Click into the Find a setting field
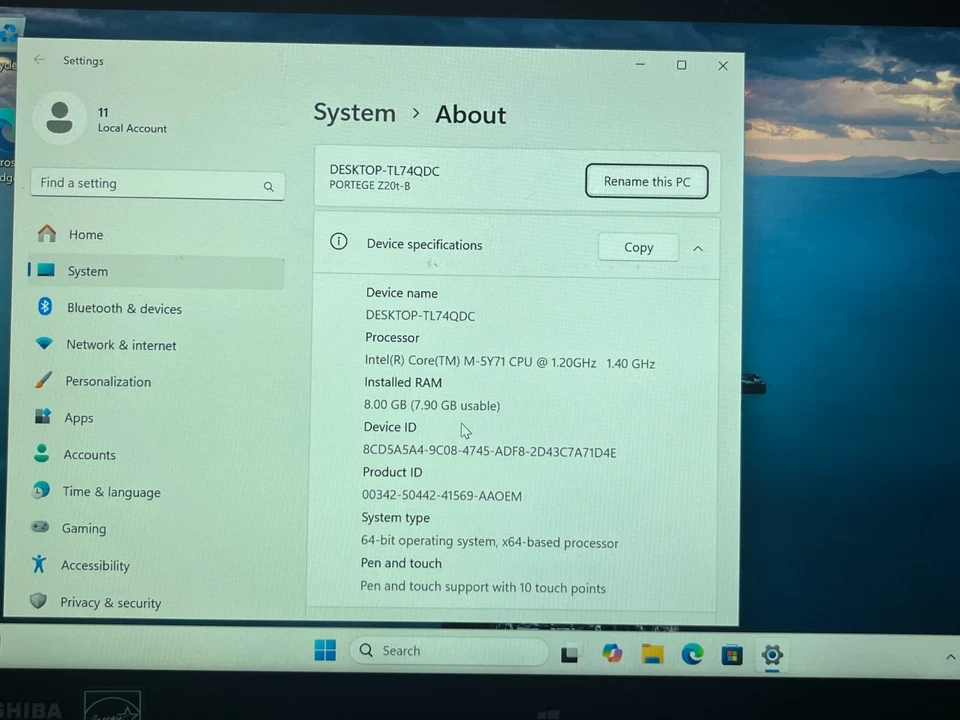This screenshot has height=720, width=960. pos(157,184)
